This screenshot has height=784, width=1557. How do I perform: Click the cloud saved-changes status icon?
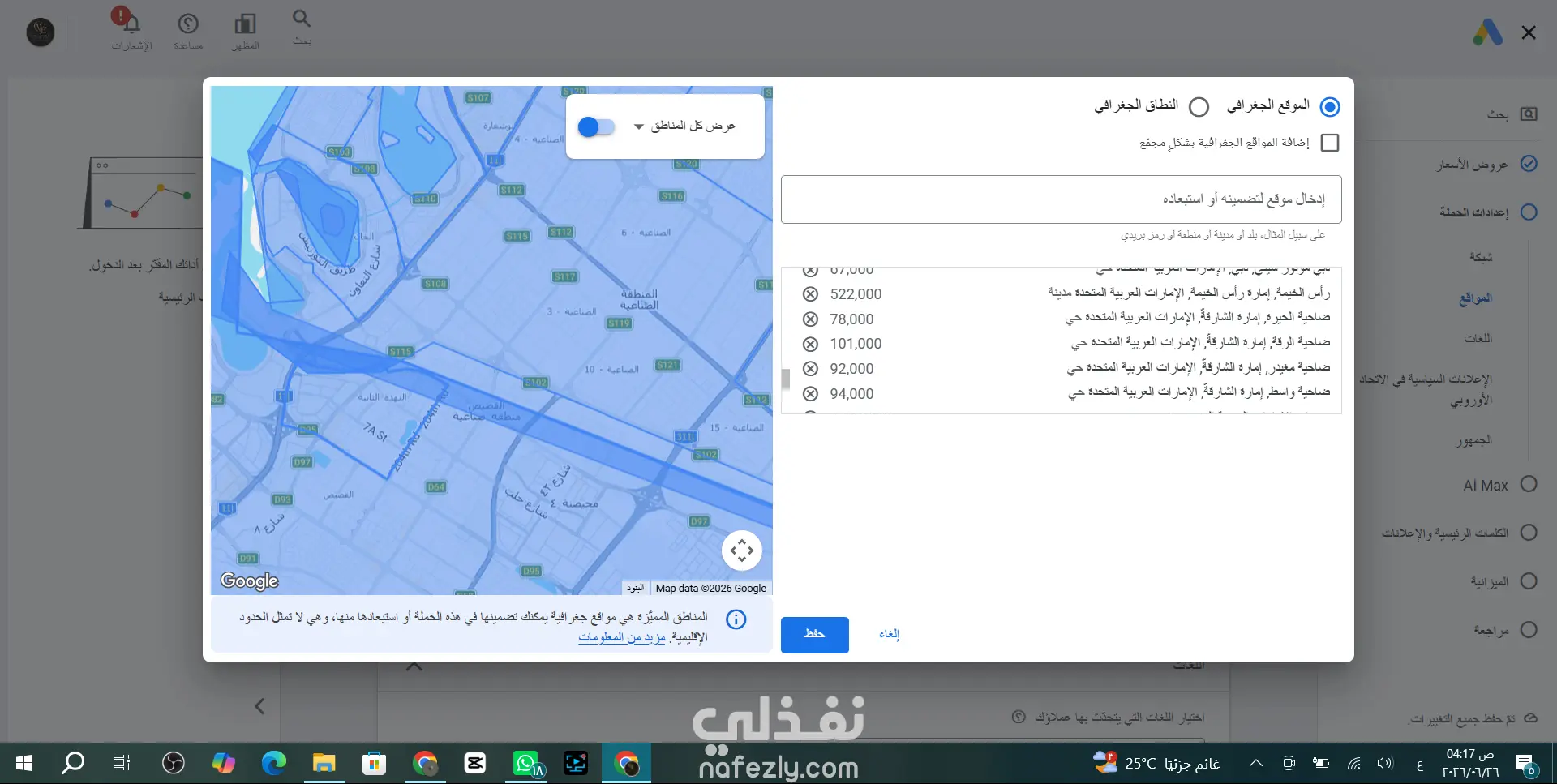[x=1531, y=718]
